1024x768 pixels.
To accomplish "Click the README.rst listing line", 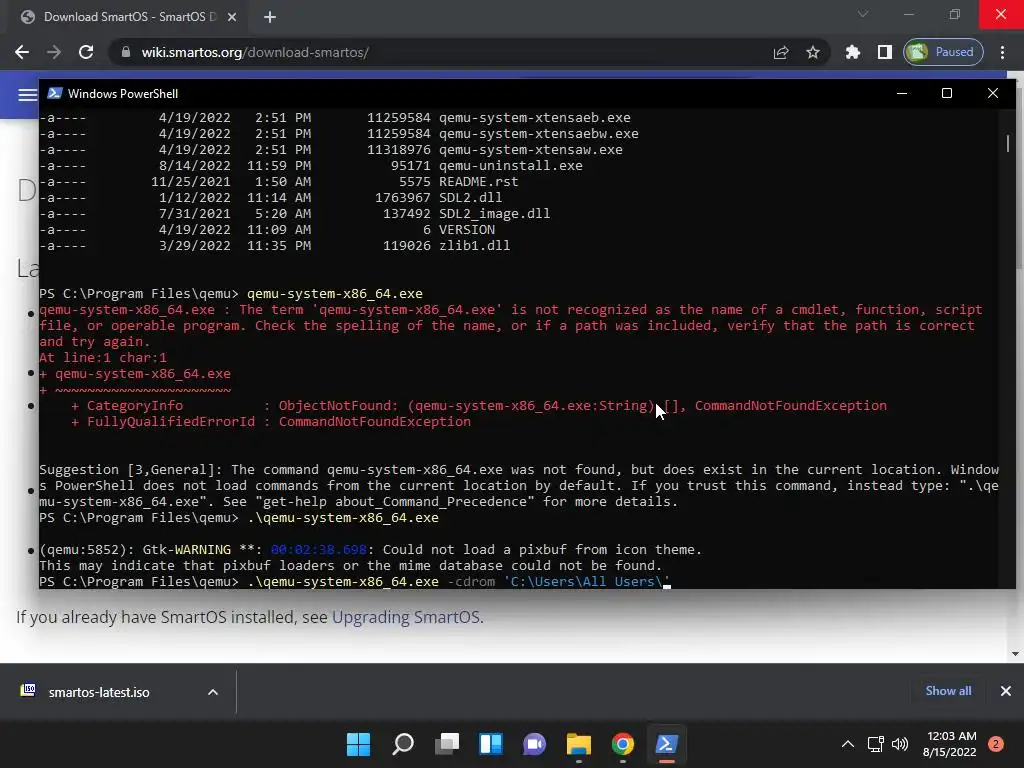I will 279,182.
